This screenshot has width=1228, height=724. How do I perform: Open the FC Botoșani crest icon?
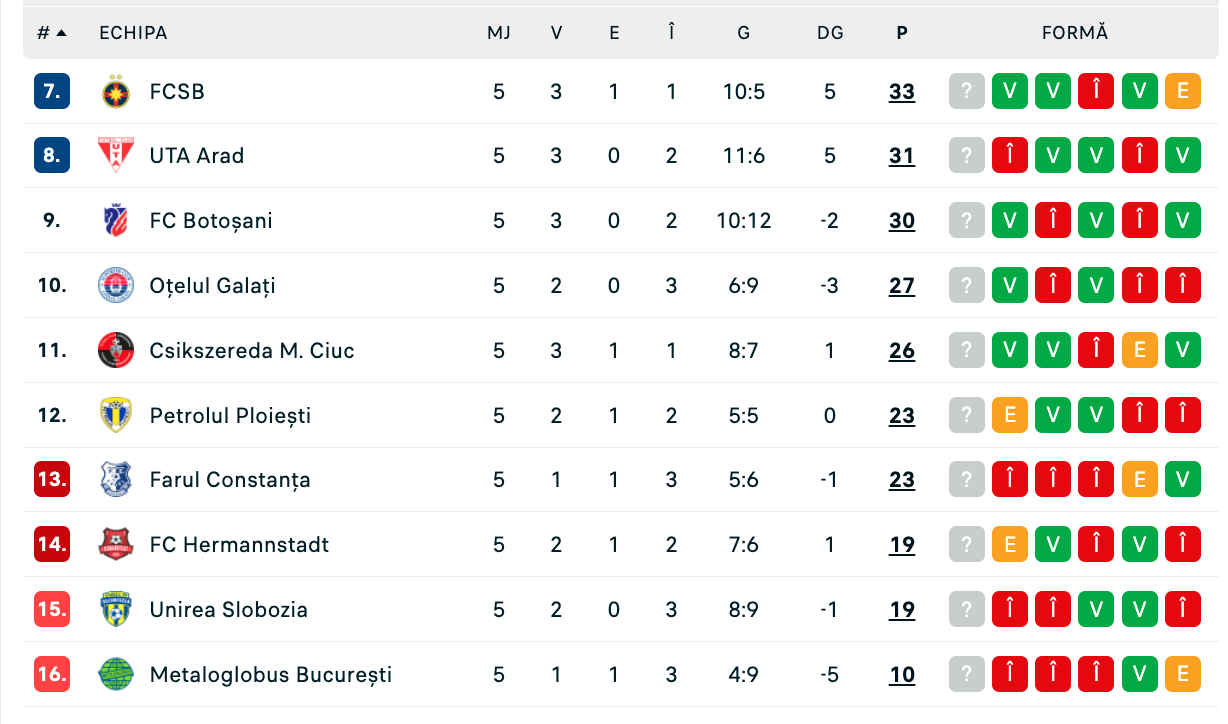[x=116, y=221]
